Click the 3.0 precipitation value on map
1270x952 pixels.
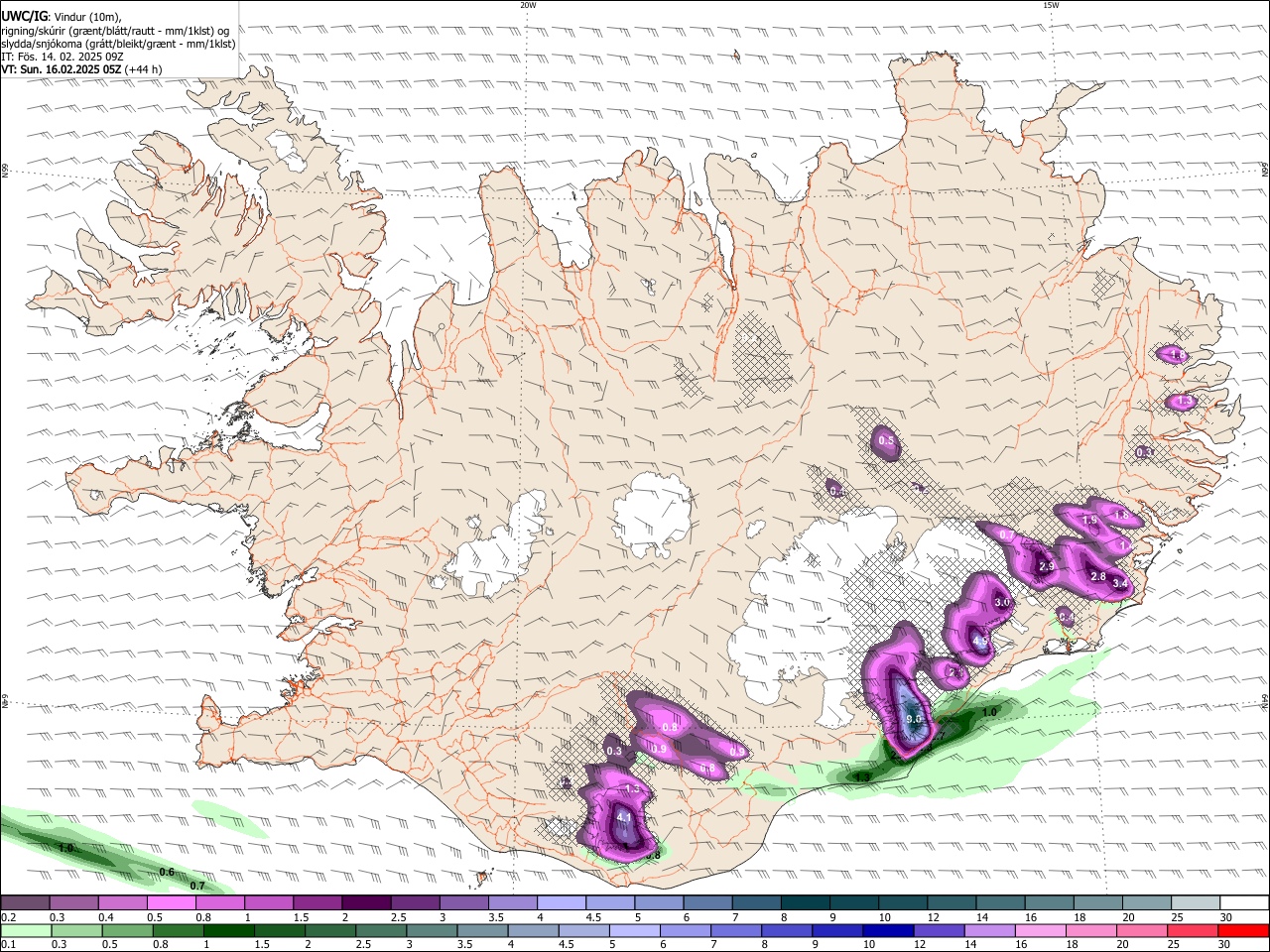[1002, 602]
